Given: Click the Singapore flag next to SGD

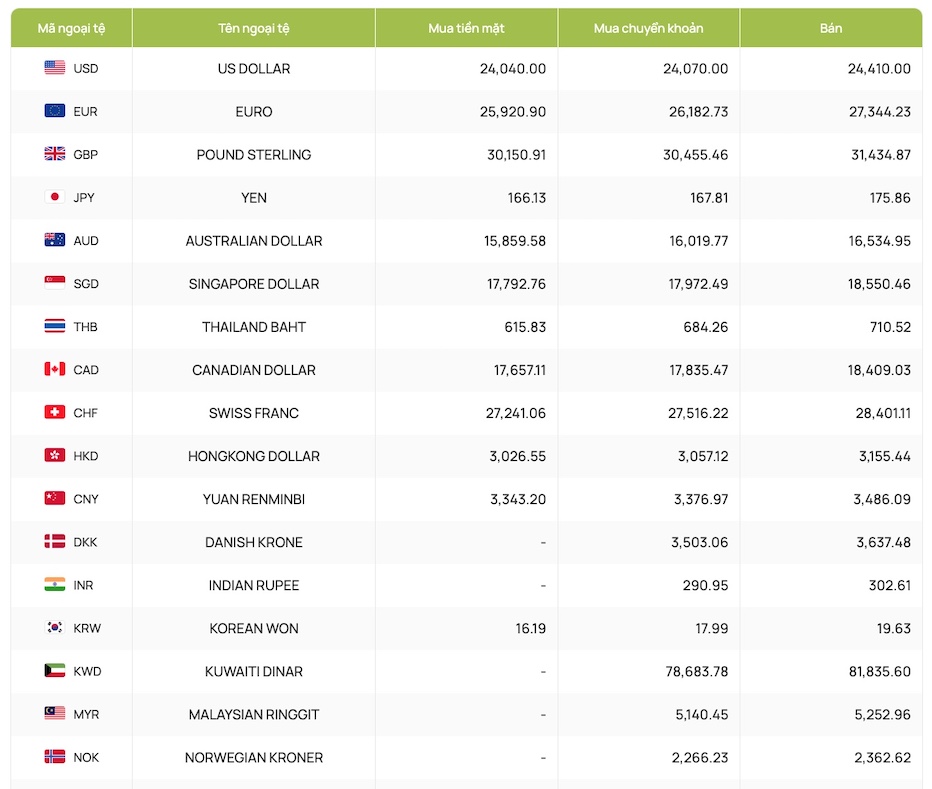Looking at the screenshot, I should 55,283.
